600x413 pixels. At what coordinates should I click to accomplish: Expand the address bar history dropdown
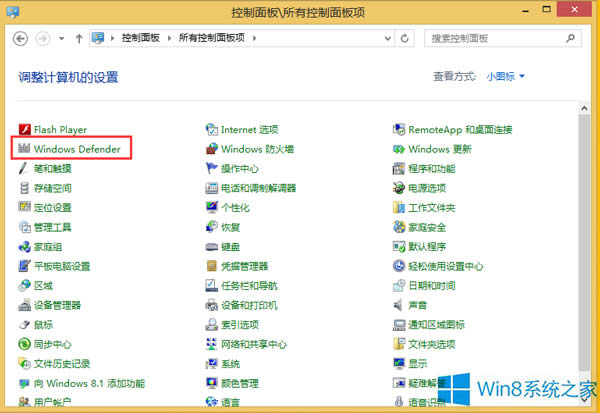pyautogui.click(x=387, y=38)
